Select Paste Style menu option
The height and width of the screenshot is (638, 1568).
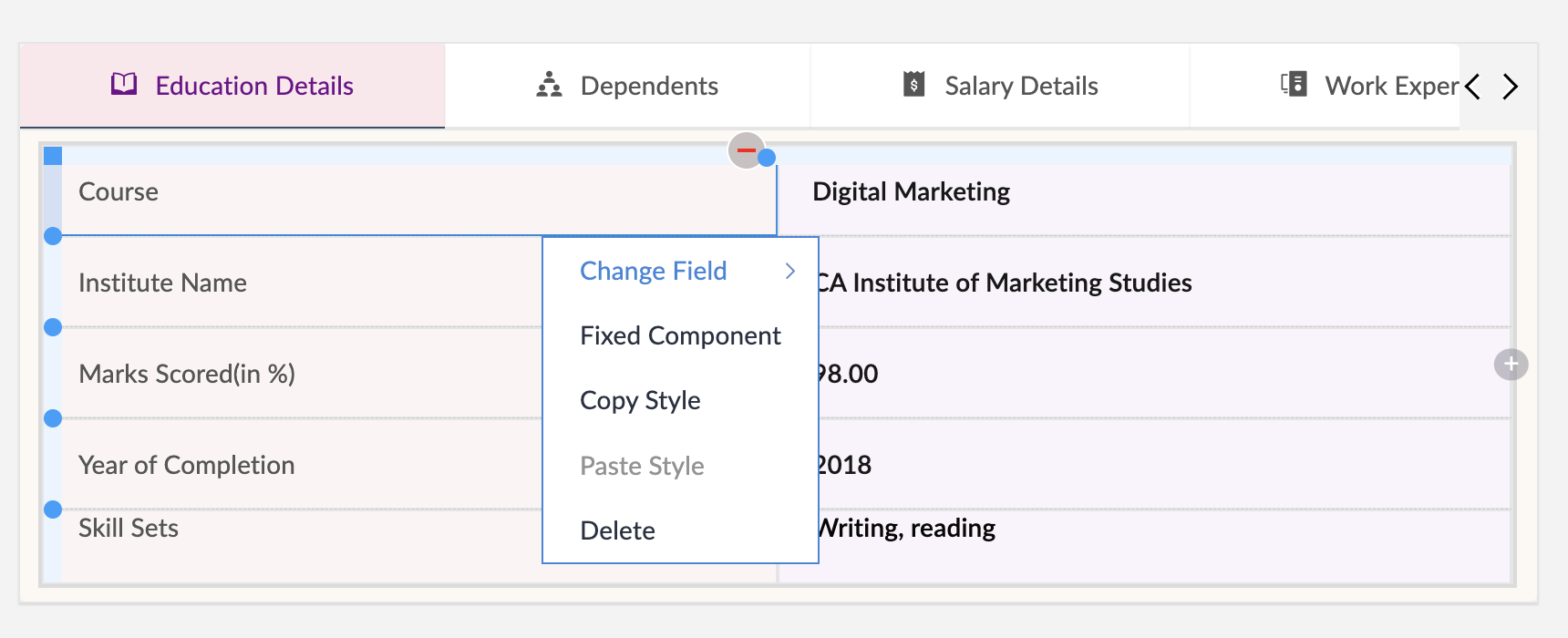click(x=642, y=466)
